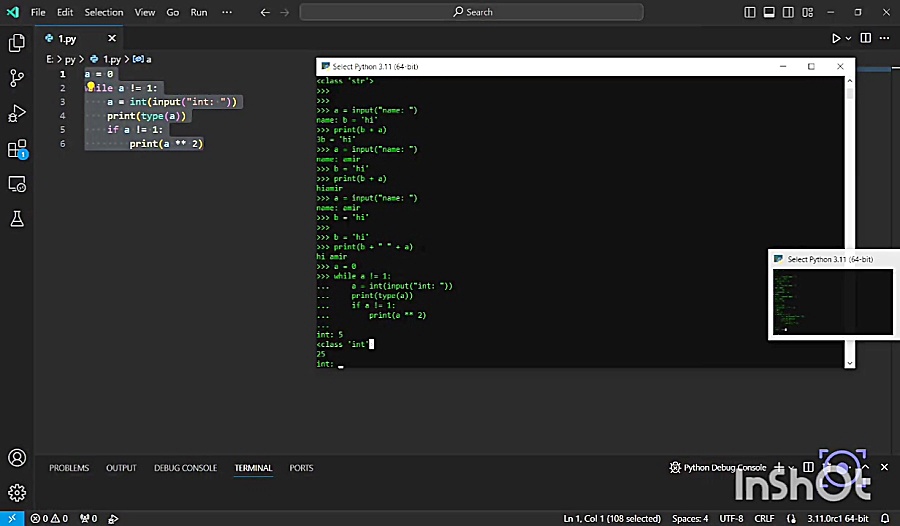The height and width of the screenshot is (526, 900).
Task: Select Python interpreter 3.11.0rc1 64-bit status
Action: click(x=837, y=519)
